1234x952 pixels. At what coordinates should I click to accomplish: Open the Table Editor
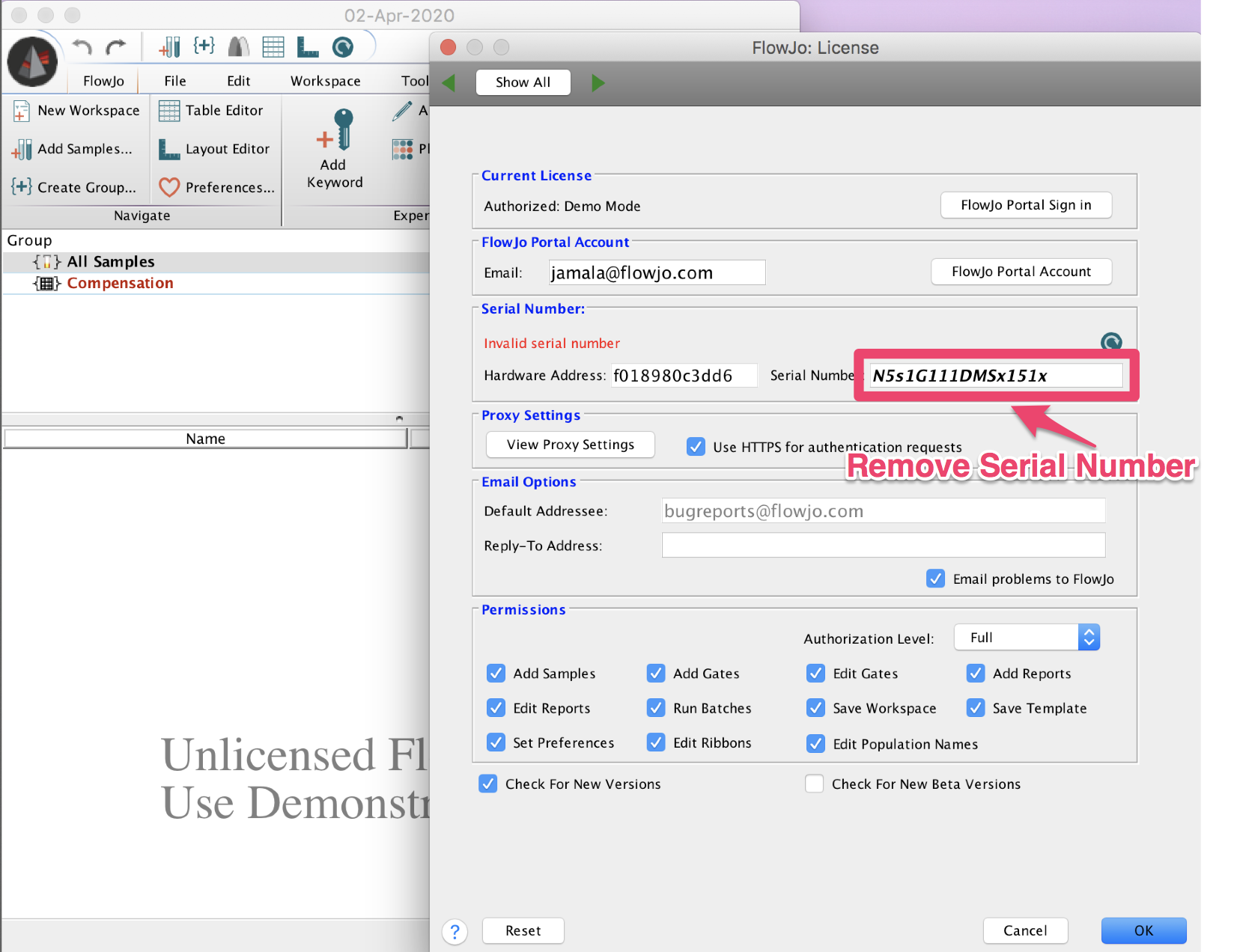(x=168, y=110)
